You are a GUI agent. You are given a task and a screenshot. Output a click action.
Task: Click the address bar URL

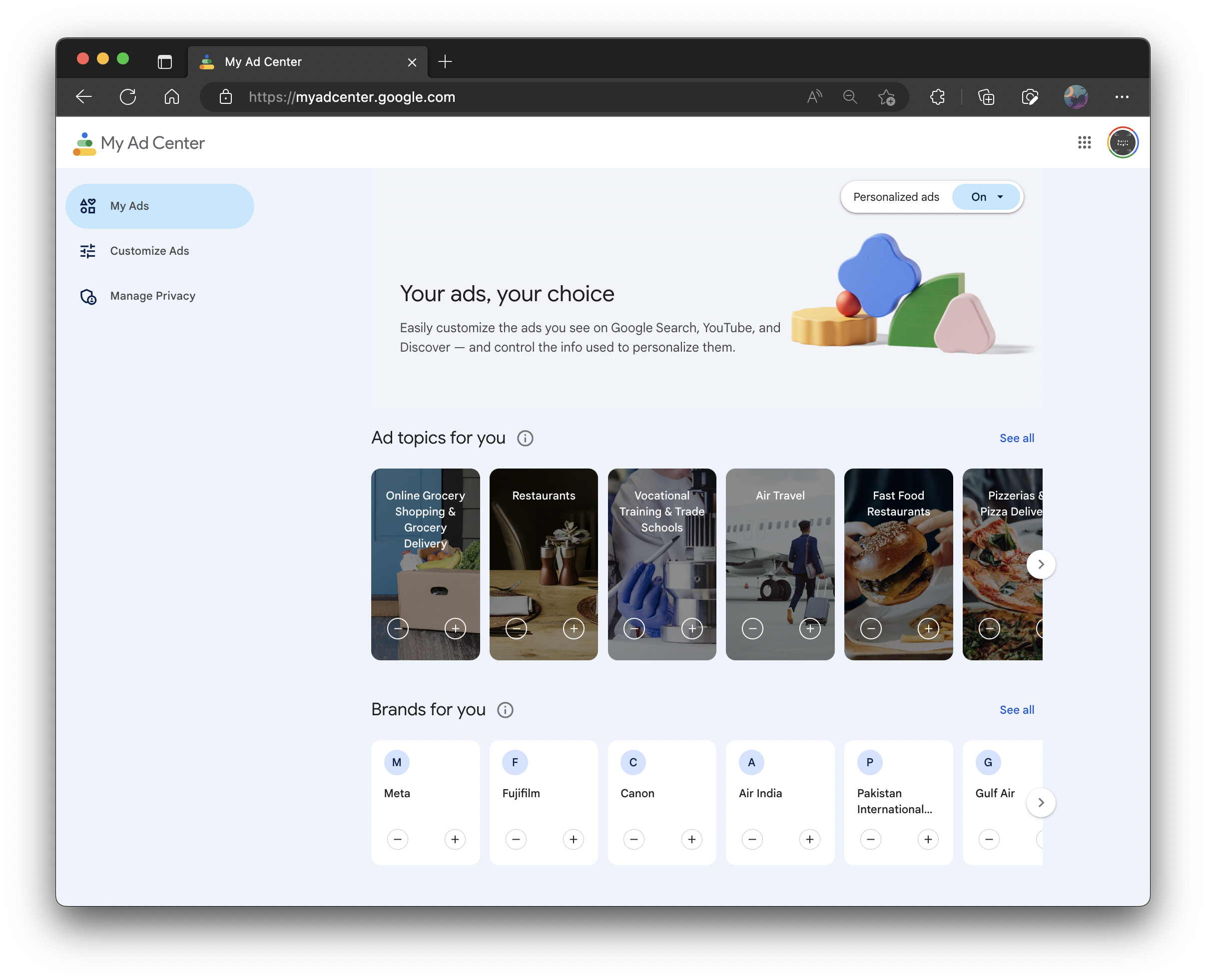[x=352, y=97]
